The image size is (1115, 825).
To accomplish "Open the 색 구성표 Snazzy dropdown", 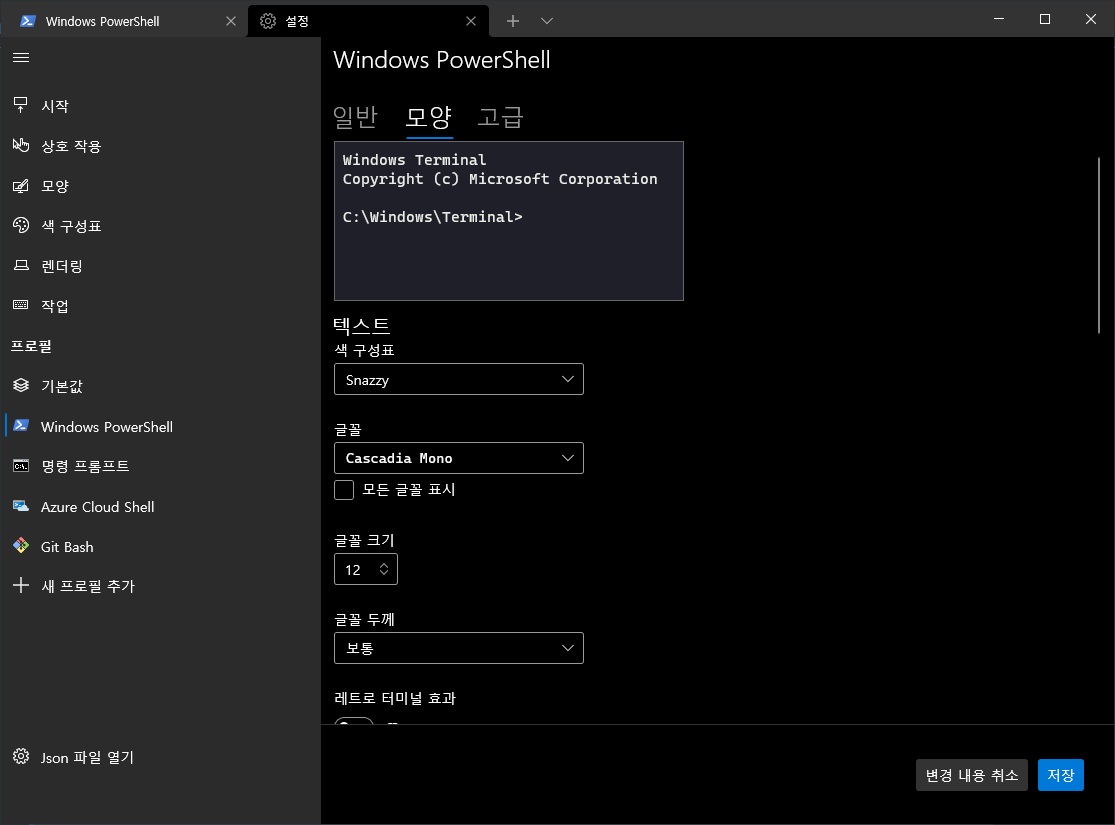I will (x=459, y=379).
